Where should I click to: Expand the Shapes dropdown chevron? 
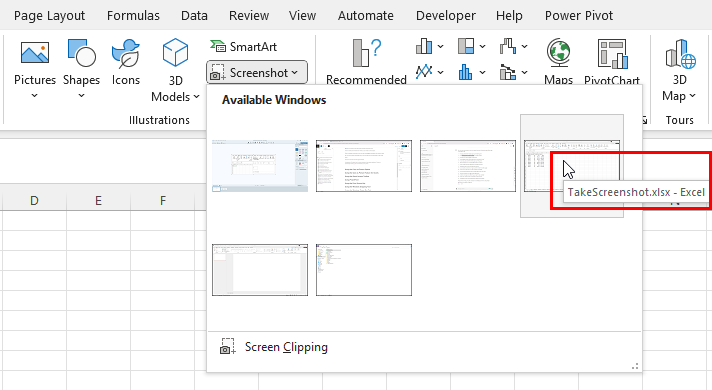pyautogui.click(x=81, y=95)
